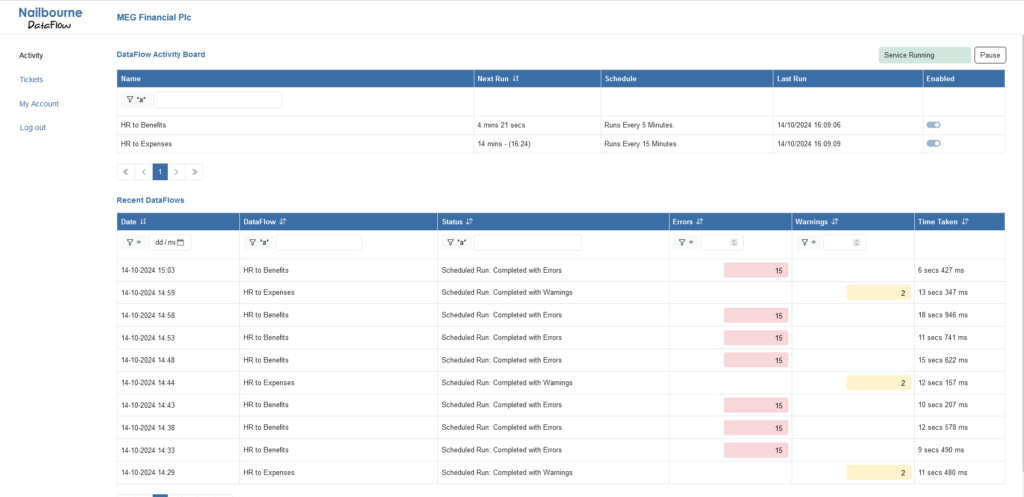Viewport: 1024px width, 497px height.
Task: Sort by the Warnings column
Action: [835, 221]
